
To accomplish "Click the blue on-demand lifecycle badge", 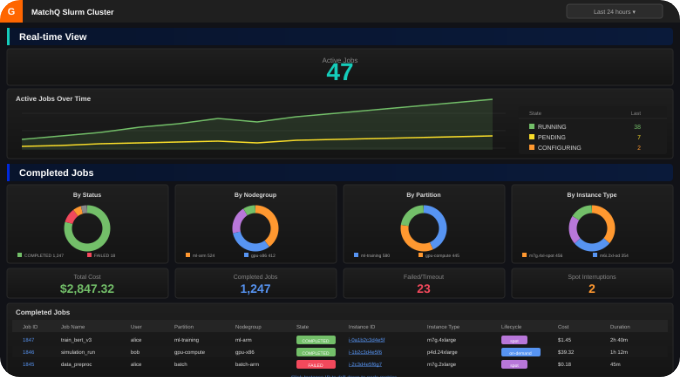I will 520,352.
